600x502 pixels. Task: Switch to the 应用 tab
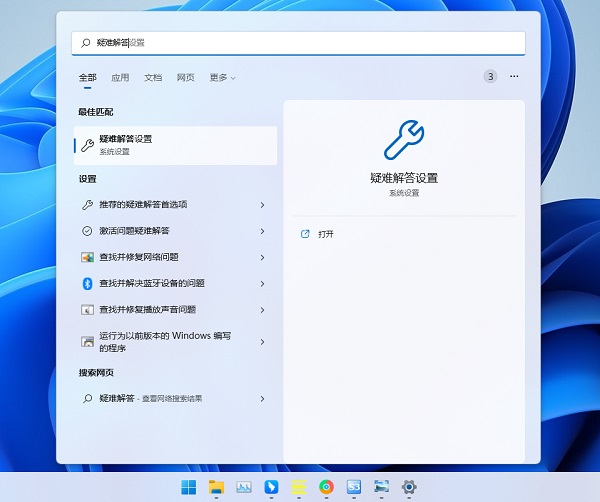(x=120, y=78)
